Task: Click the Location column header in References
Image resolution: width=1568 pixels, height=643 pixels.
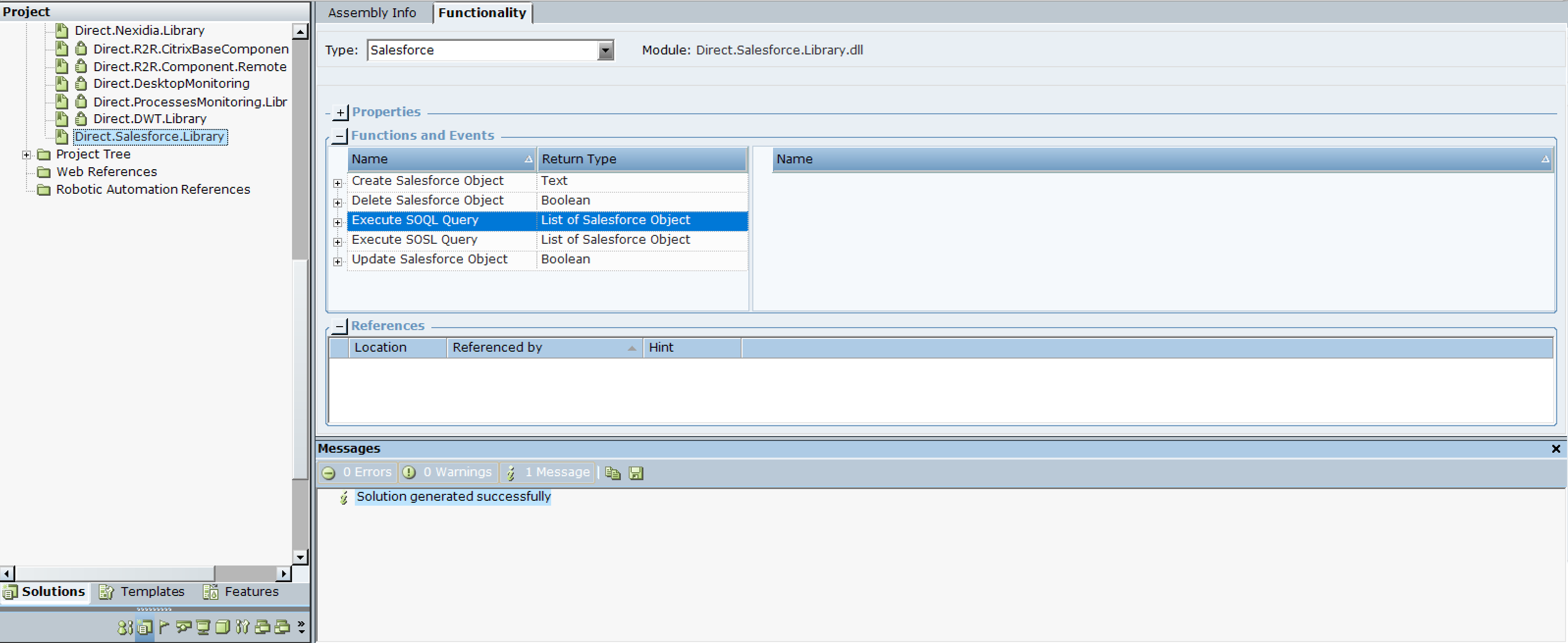Action: point(398,347)
